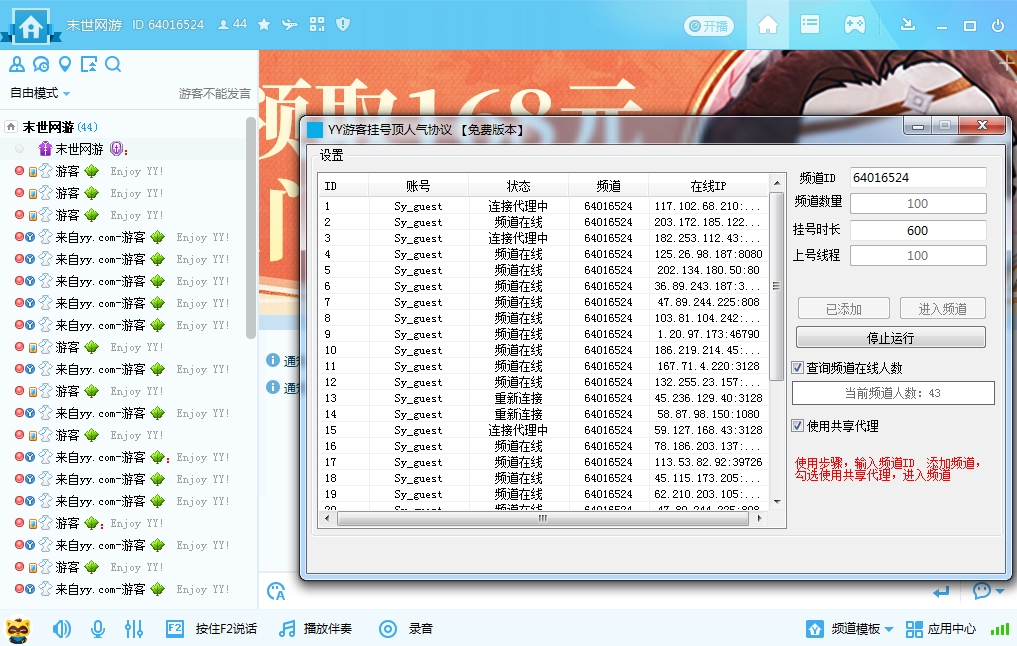Open the 自由模式 dropdown
The height and width of the screenshot is (646, 1017).
point(36,92)
